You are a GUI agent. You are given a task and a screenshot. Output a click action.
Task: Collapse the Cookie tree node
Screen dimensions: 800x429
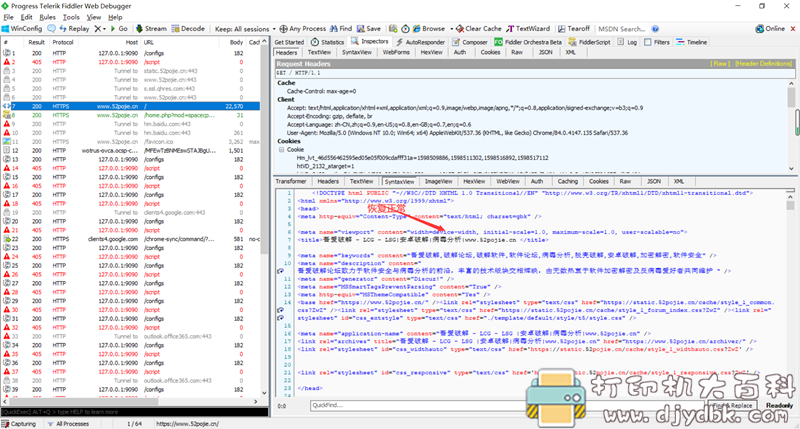coord(281,149)
